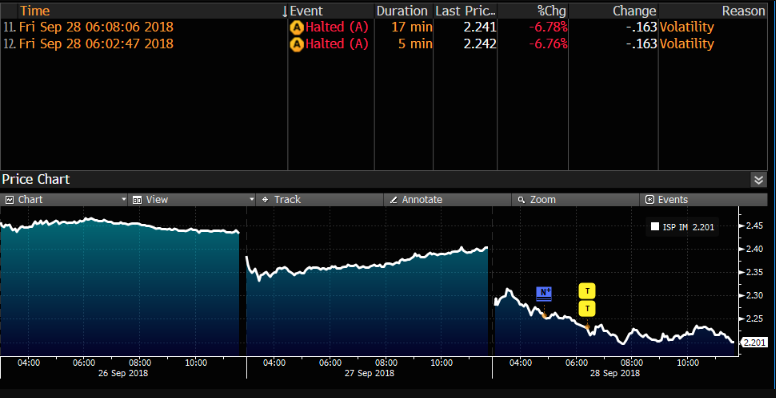Click Volatility reason in row 11
Image resolution: width=776 pixels, height=398 pixels.
coord(687,27)
